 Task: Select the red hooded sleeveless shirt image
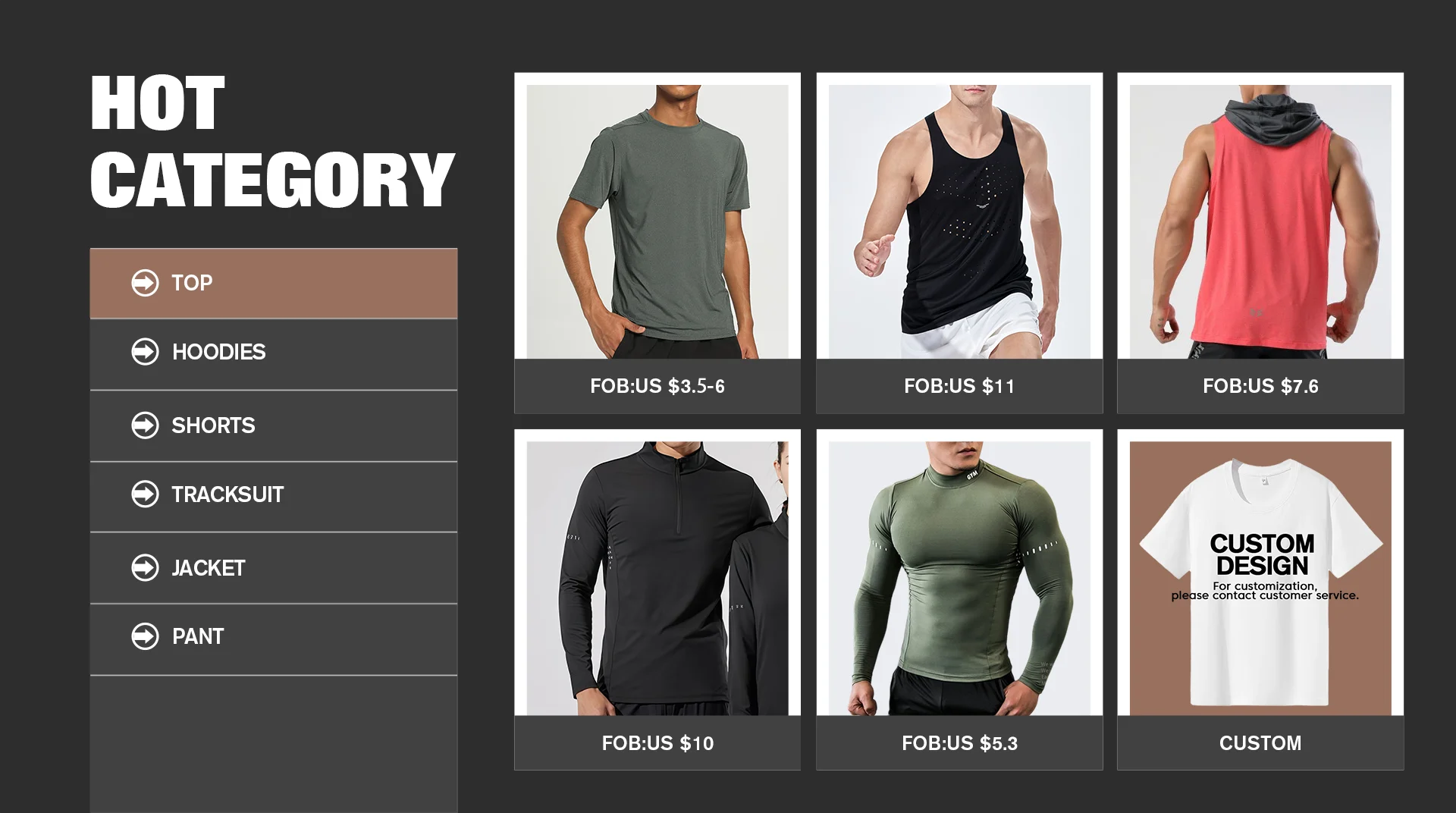tap(1260, 221)
